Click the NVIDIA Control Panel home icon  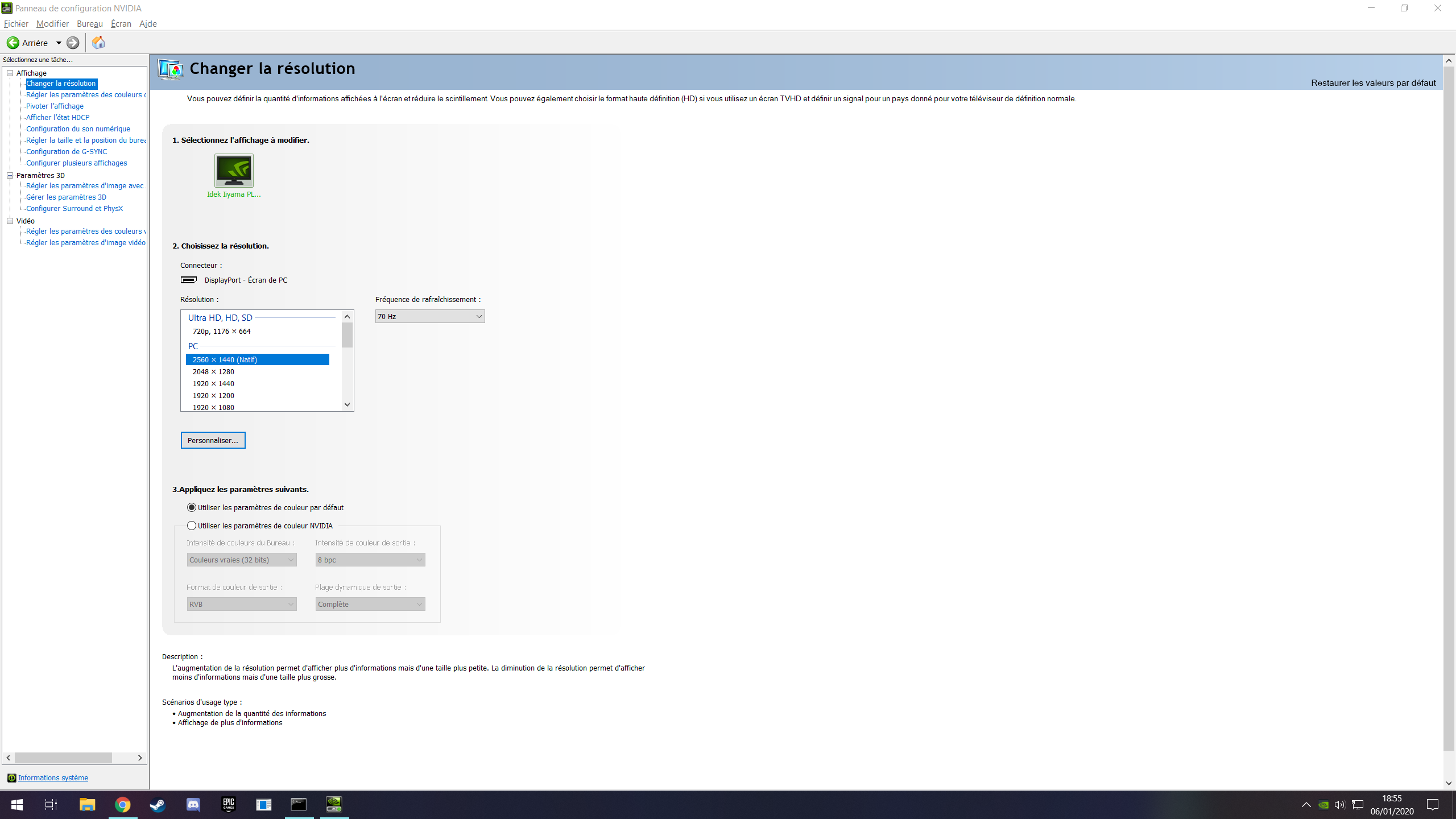tap(98, 42)
